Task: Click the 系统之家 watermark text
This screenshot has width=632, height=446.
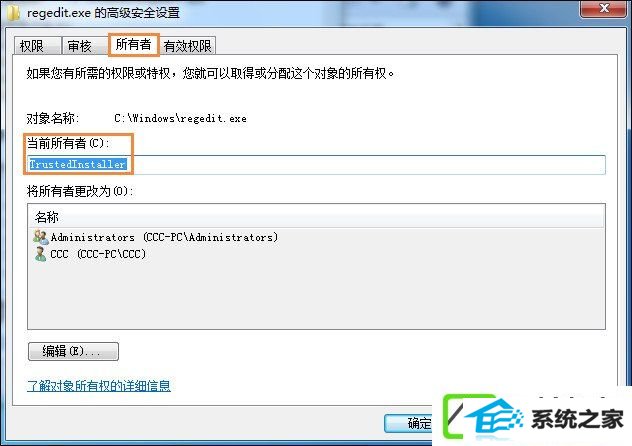Action: [x=577, y=419]
